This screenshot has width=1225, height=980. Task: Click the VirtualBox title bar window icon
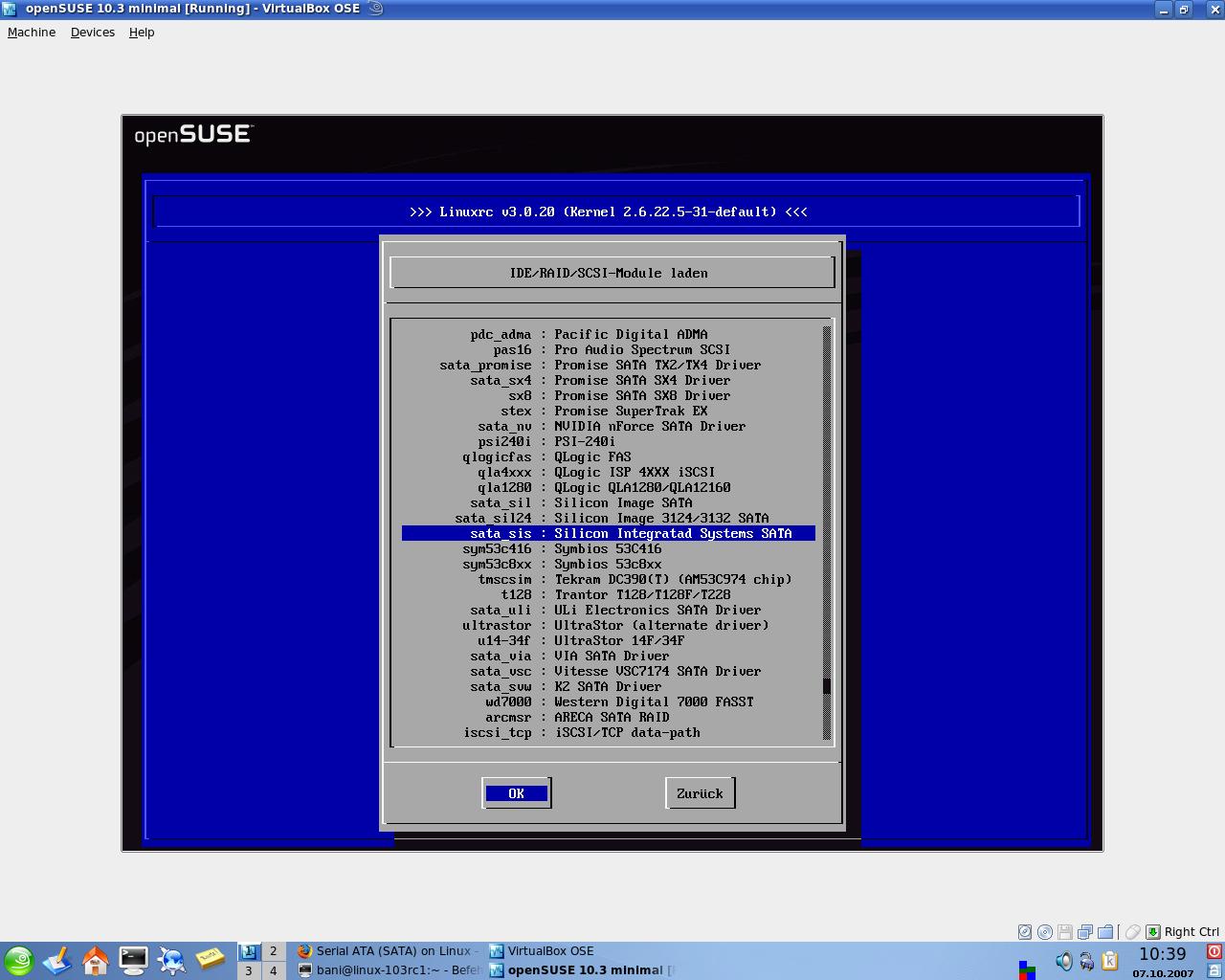11,9
